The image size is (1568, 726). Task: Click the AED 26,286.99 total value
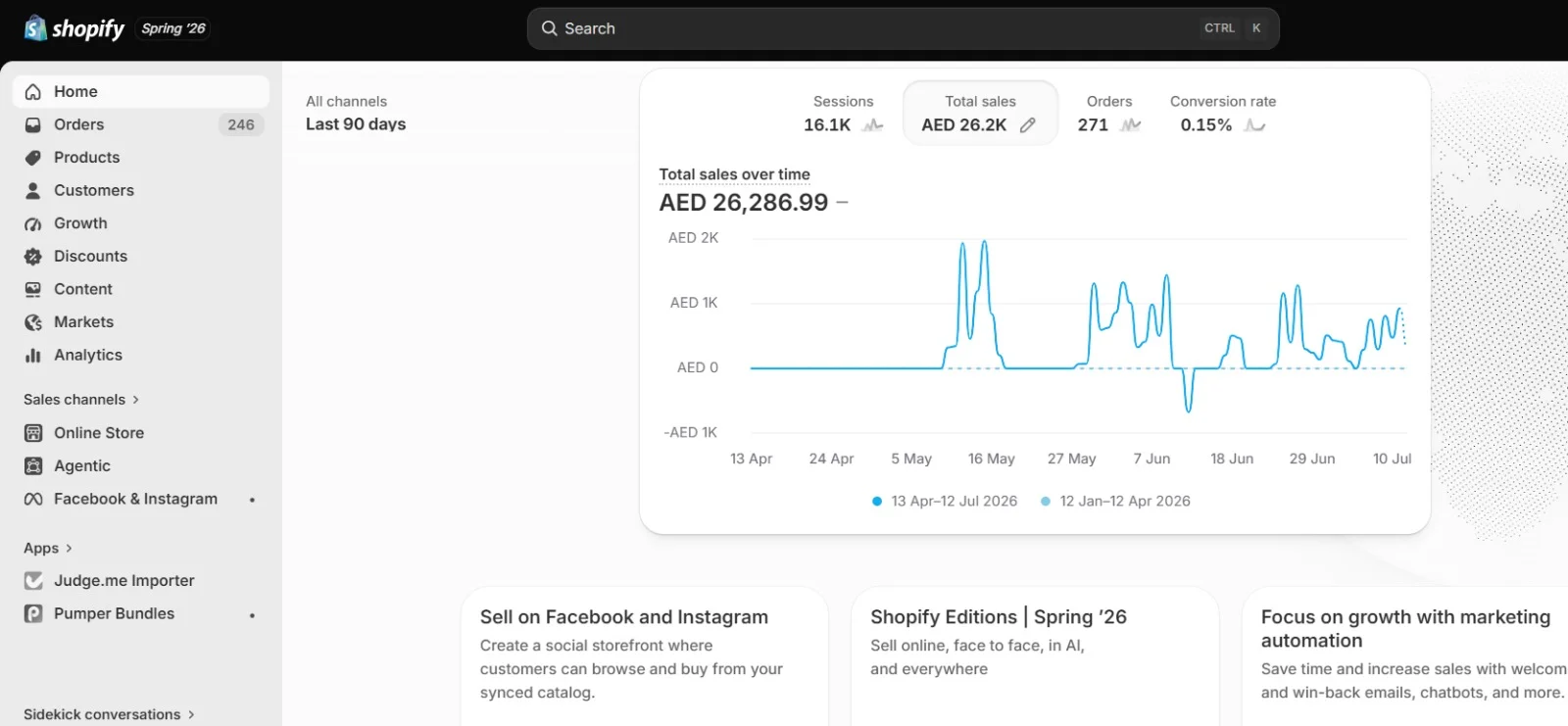(744, 203)
